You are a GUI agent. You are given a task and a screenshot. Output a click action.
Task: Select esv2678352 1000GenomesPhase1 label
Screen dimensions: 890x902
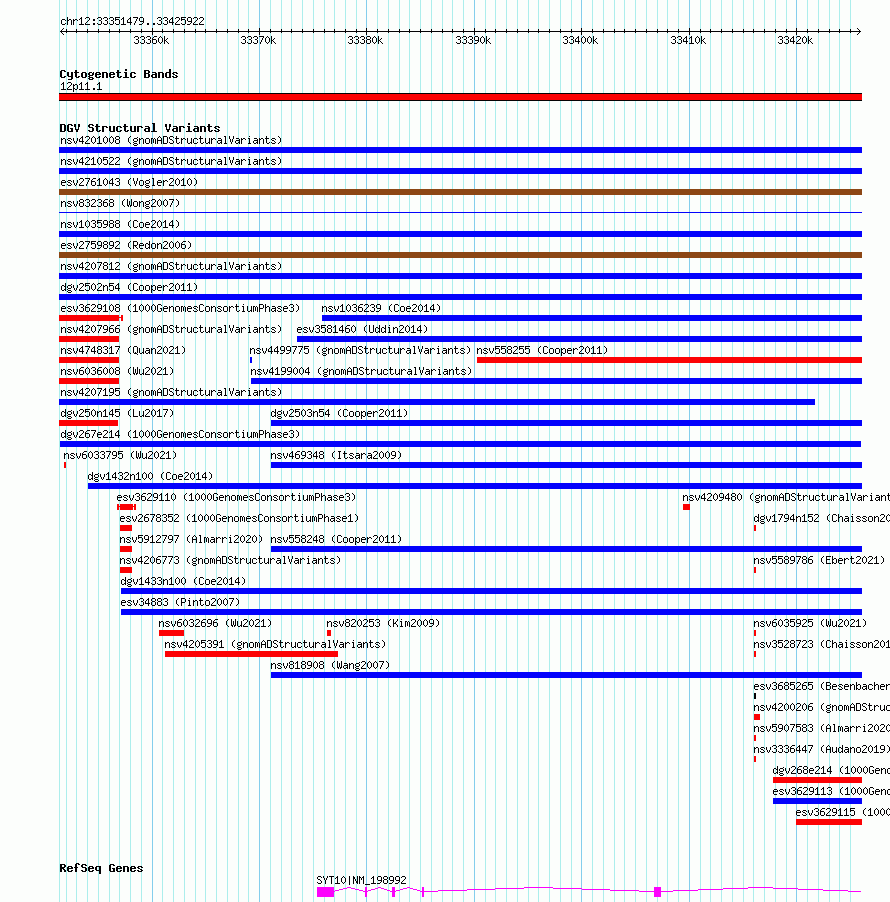[x=239, y=518]
